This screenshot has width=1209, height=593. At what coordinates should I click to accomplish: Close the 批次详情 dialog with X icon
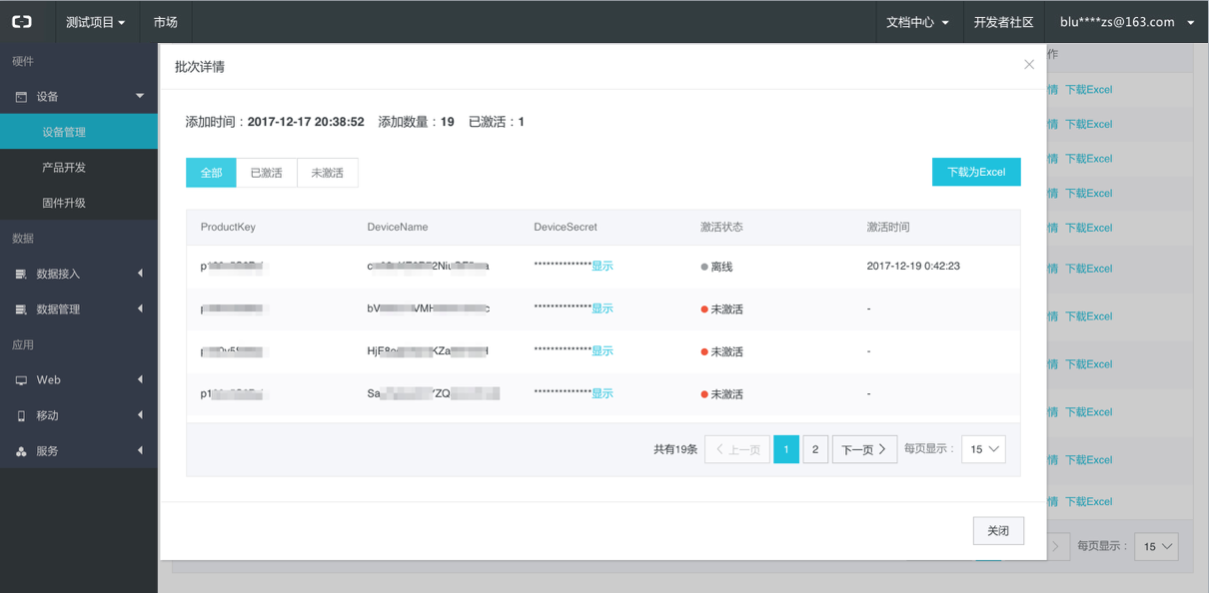coord(1029,64)
